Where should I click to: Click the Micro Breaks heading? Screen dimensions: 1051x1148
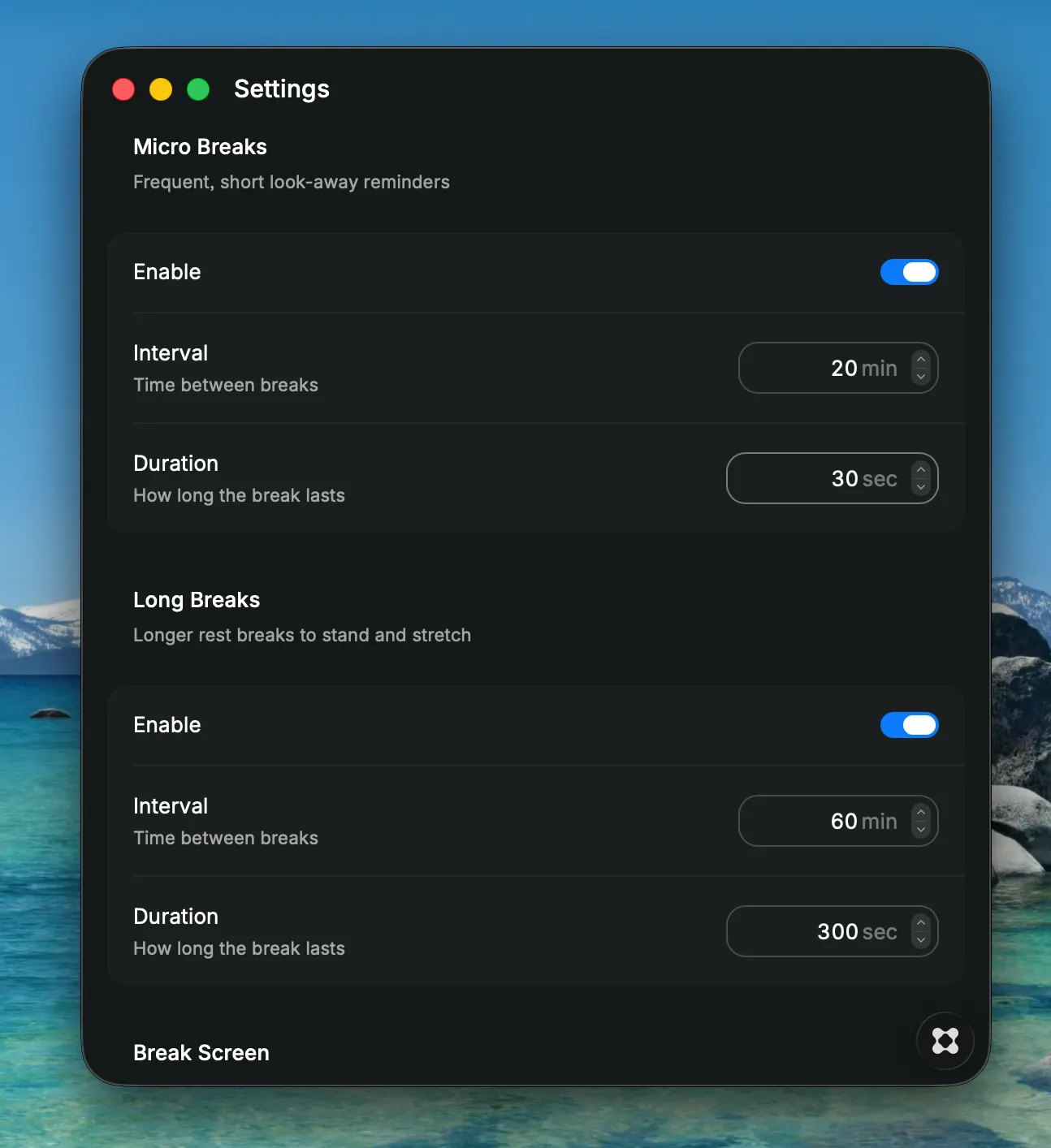tap(200, 147)
